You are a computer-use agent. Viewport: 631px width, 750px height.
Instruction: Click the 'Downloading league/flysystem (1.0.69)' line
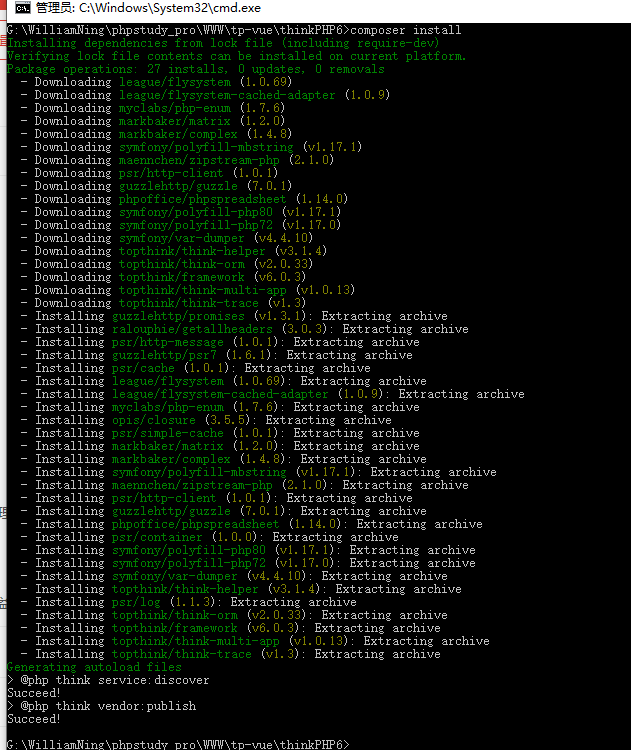click(156, 82)
